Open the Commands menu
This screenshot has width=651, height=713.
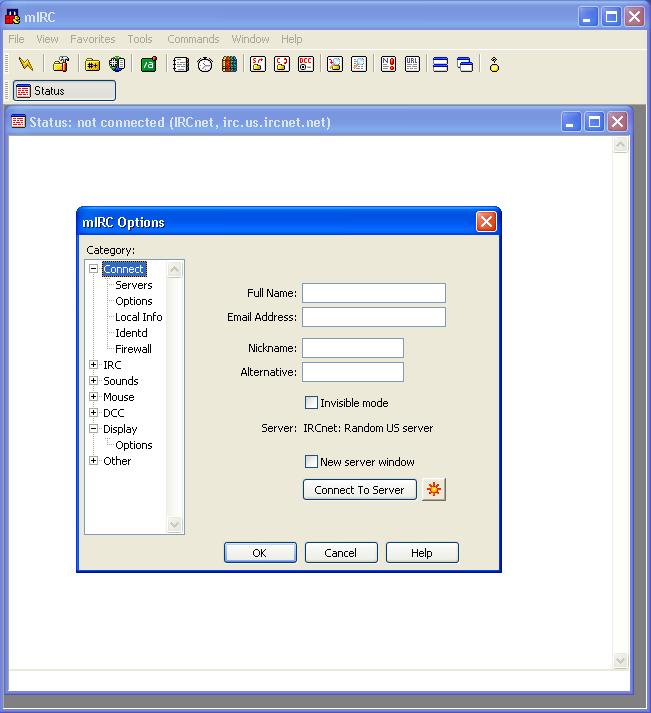(193, 39)
